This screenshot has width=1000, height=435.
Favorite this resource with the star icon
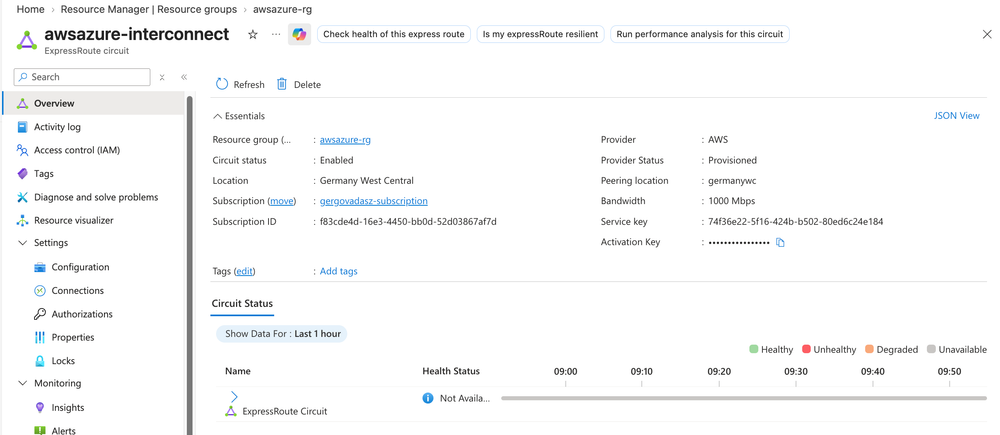pos(253,34)
